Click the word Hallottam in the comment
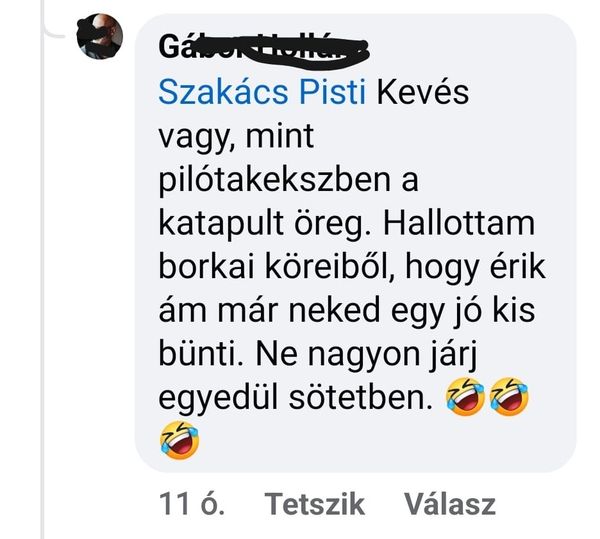 click(459, 223)
